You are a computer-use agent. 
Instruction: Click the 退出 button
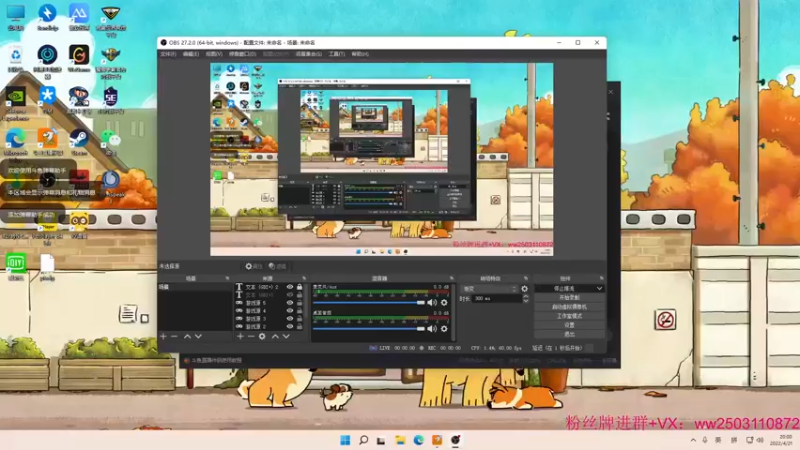(x=569, y=334)
